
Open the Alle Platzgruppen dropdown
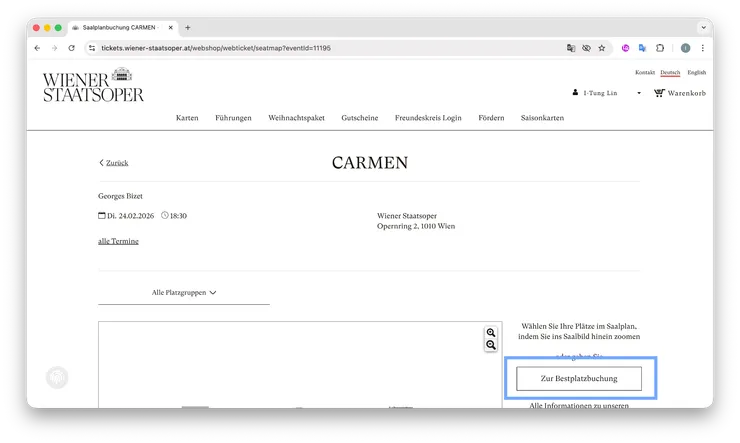(x=184, y=293)
